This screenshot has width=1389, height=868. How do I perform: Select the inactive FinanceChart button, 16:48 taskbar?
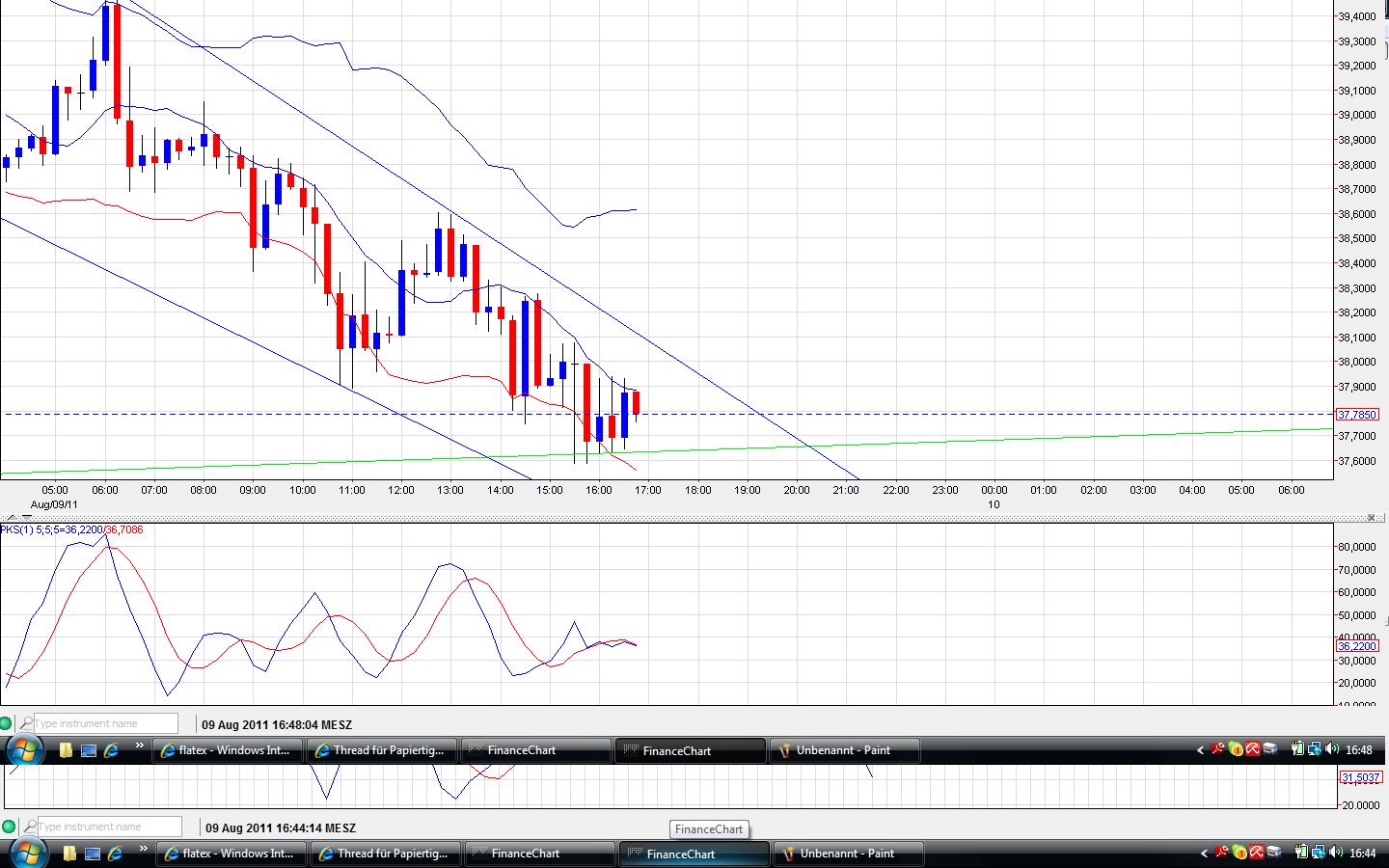536,750
